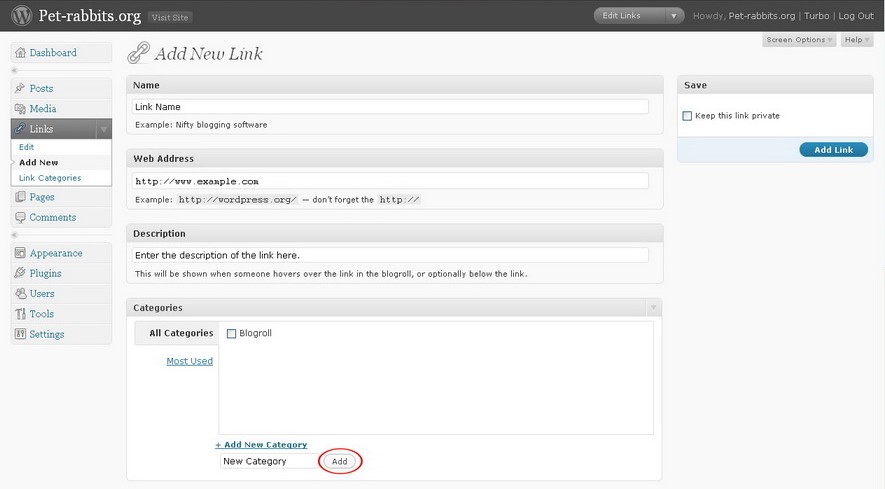Click the WordPress logo icon
Image resolution: width=885 pixels, height=489 pixels.
(22, 15)
